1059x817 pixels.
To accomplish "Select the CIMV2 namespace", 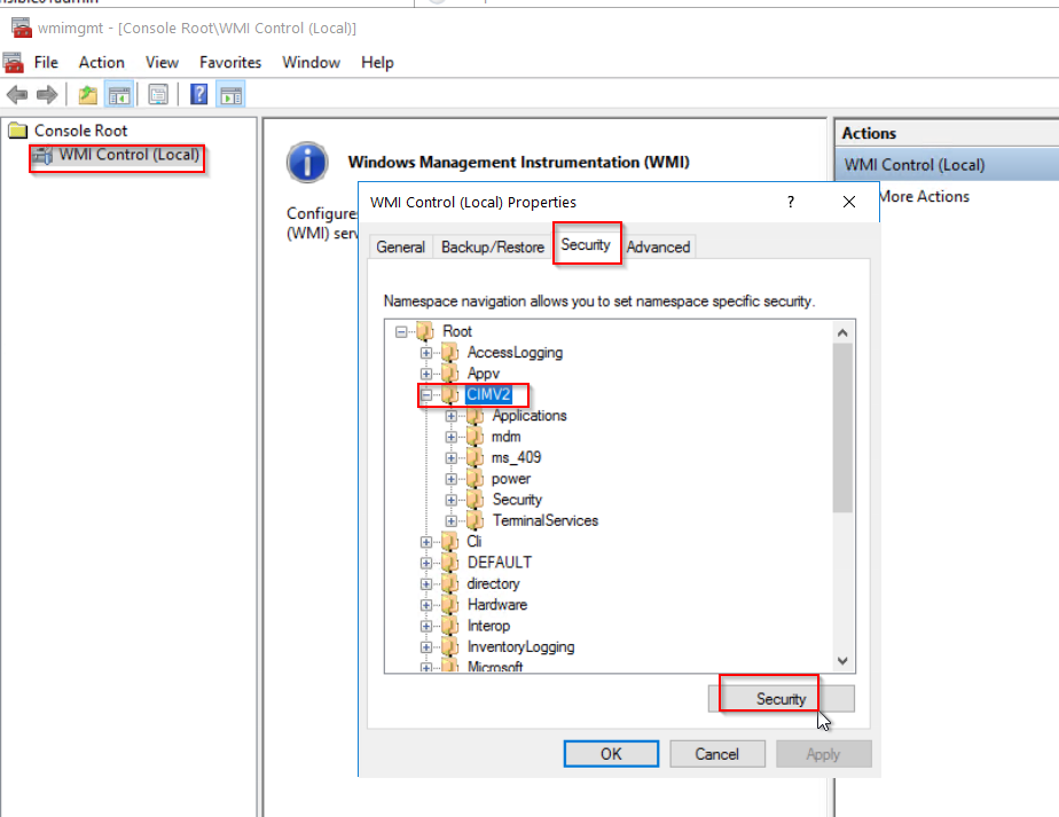I will coord(488,394).
